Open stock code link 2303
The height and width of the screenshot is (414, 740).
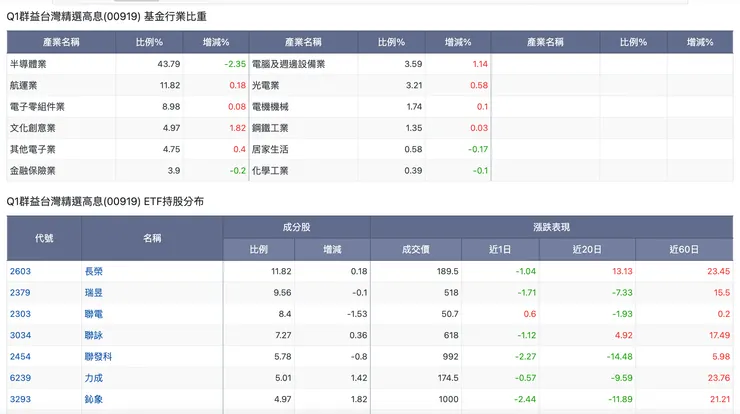(20, 314)
